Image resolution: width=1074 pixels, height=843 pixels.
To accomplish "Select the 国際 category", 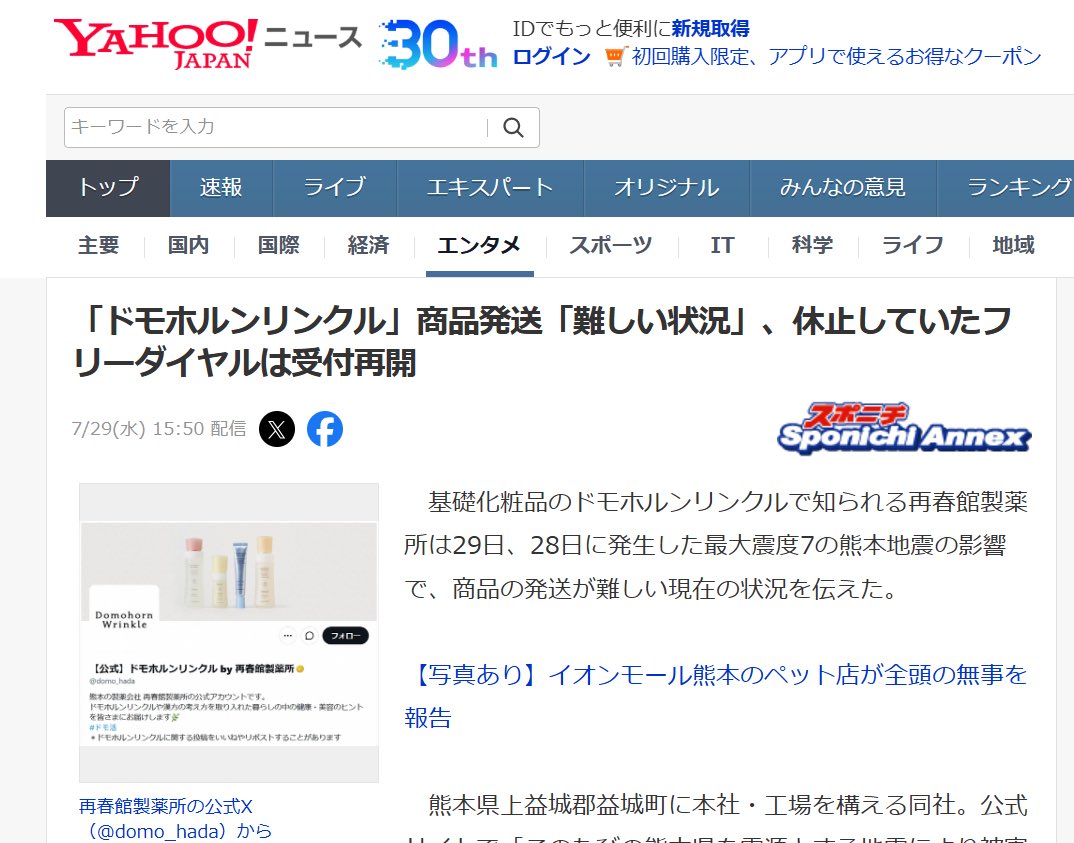I will [279, 245].
